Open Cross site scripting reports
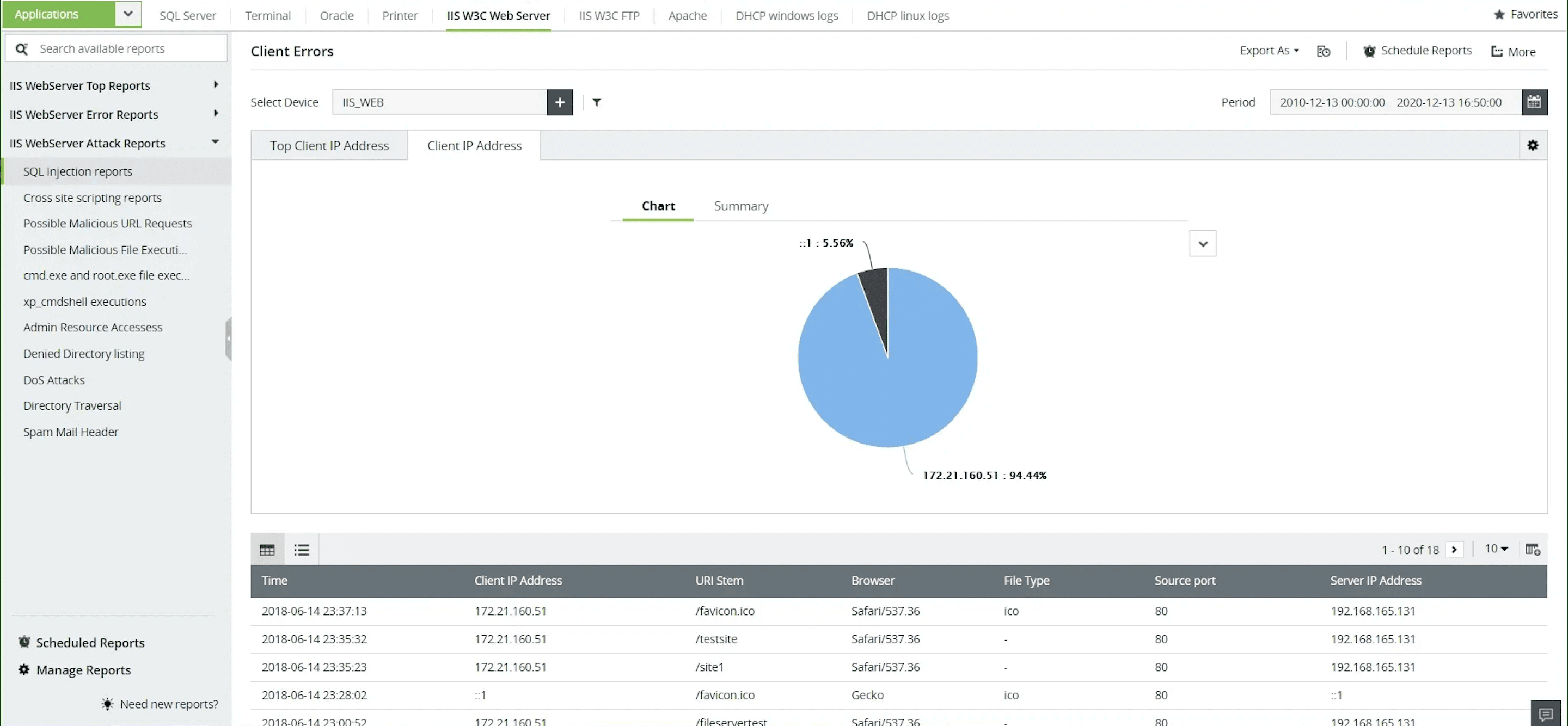 click(93, 198)
